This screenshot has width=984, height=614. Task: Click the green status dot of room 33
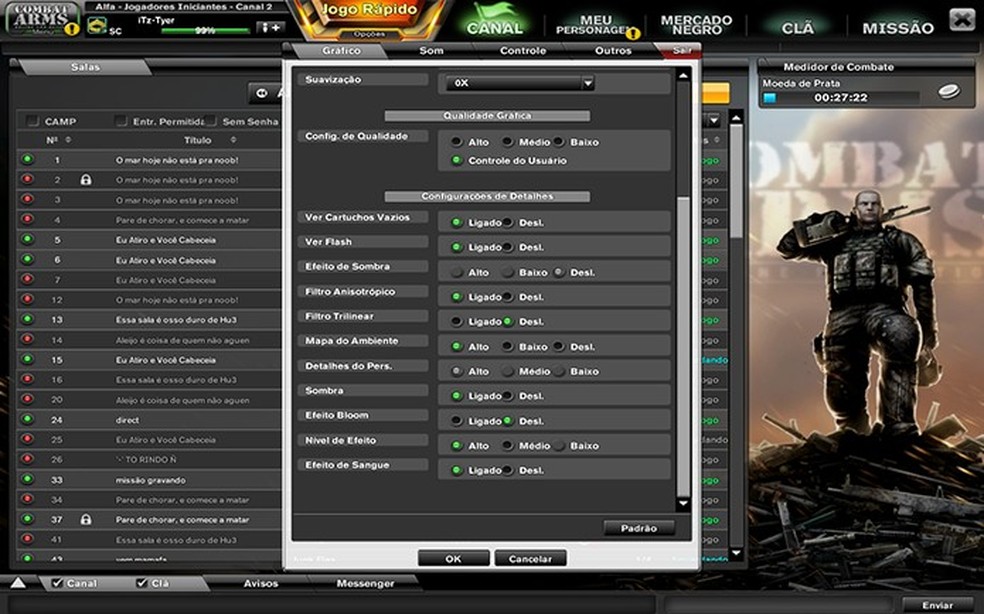point(27,480)
